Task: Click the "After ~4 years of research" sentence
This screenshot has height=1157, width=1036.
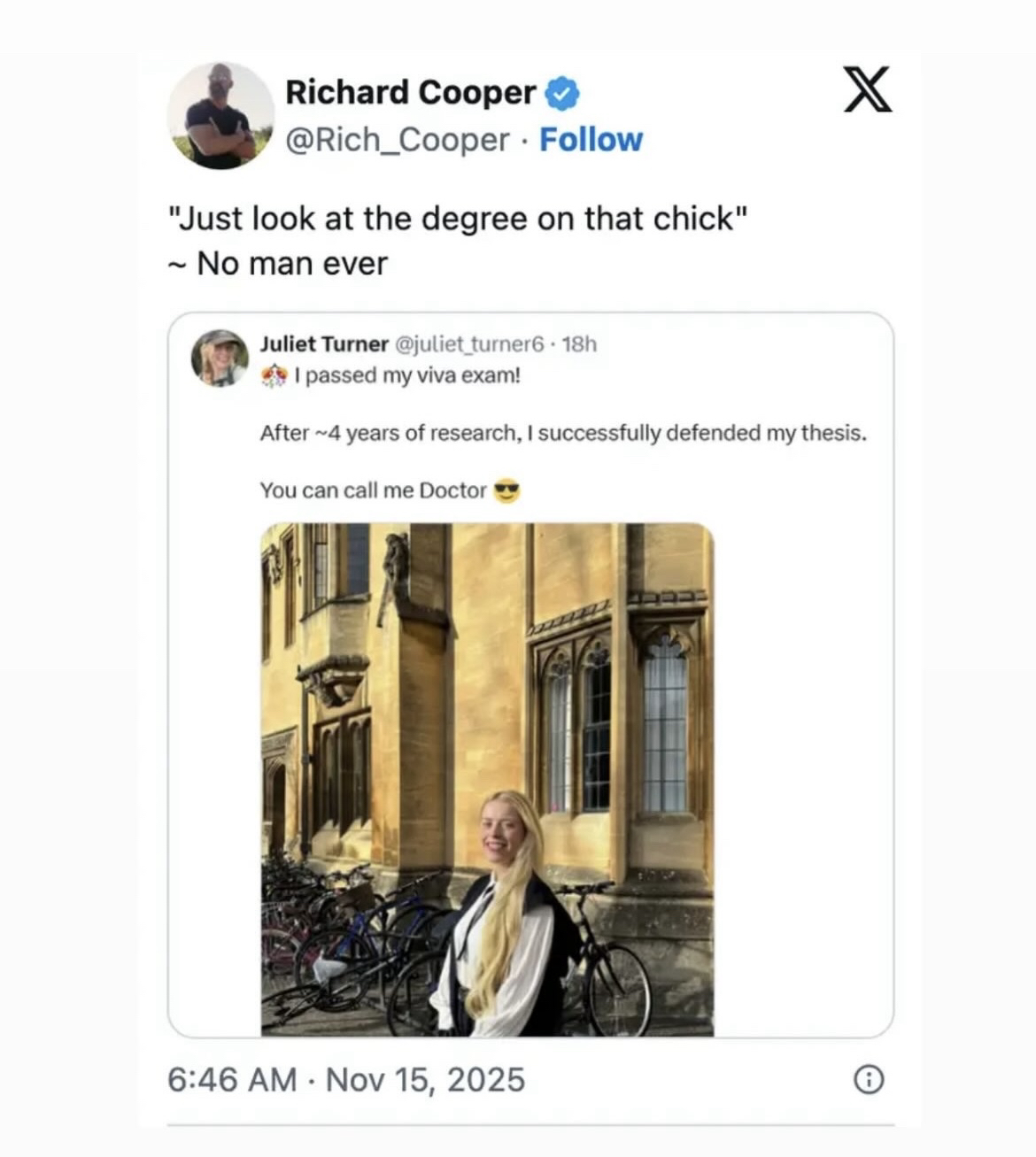Action: tap(563, 433)
